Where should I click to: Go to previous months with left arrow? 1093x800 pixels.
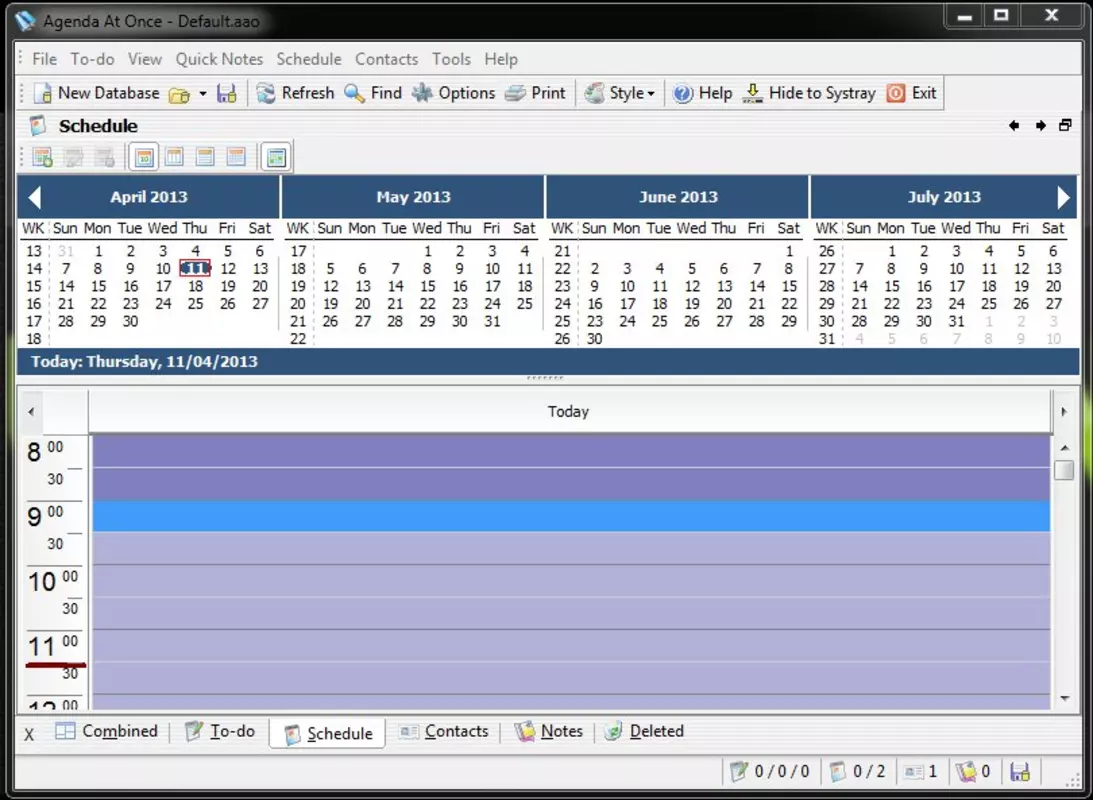34,197
